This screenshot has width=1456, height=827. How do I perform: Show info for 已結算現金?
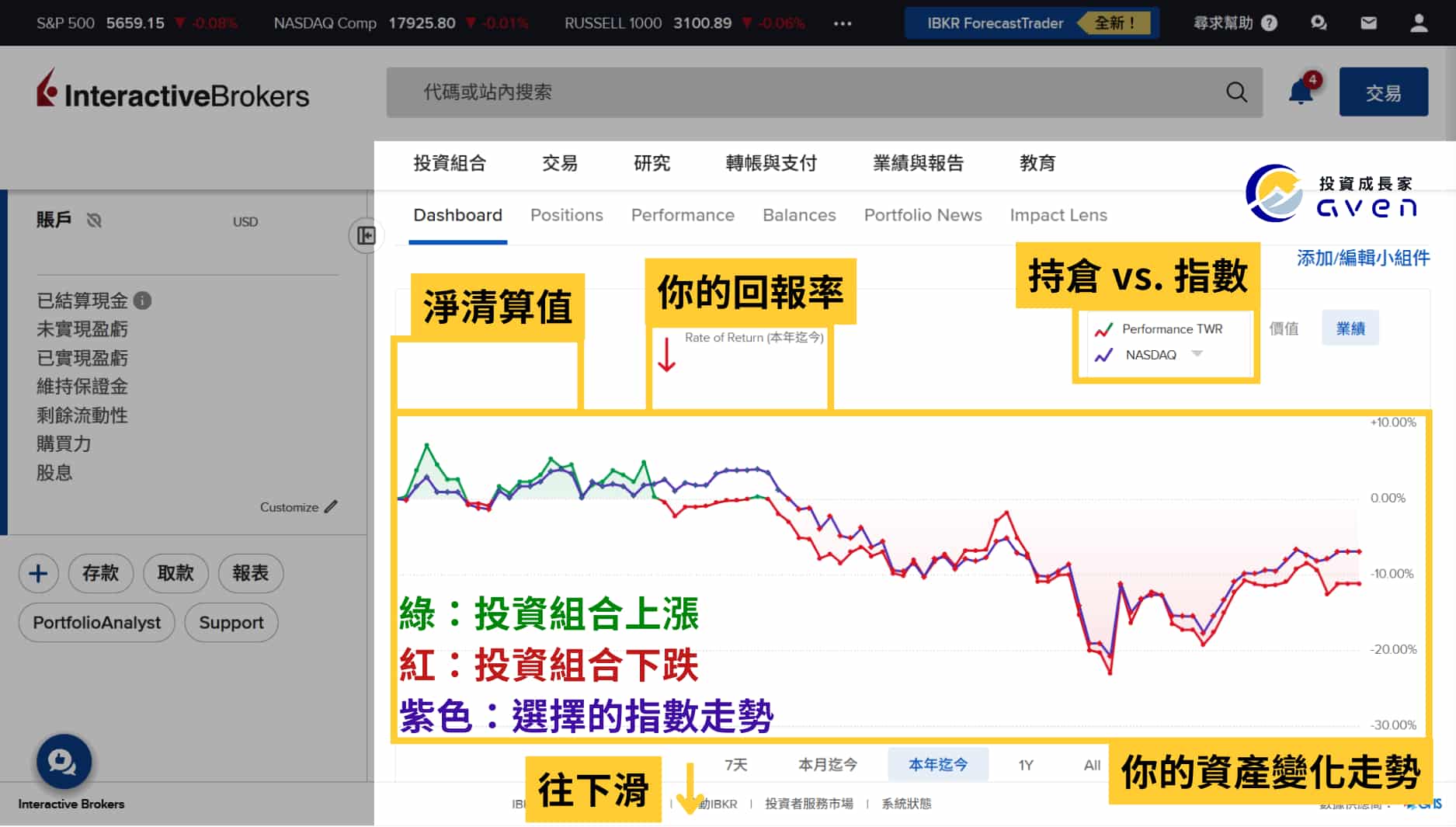[x=143, y=301]
